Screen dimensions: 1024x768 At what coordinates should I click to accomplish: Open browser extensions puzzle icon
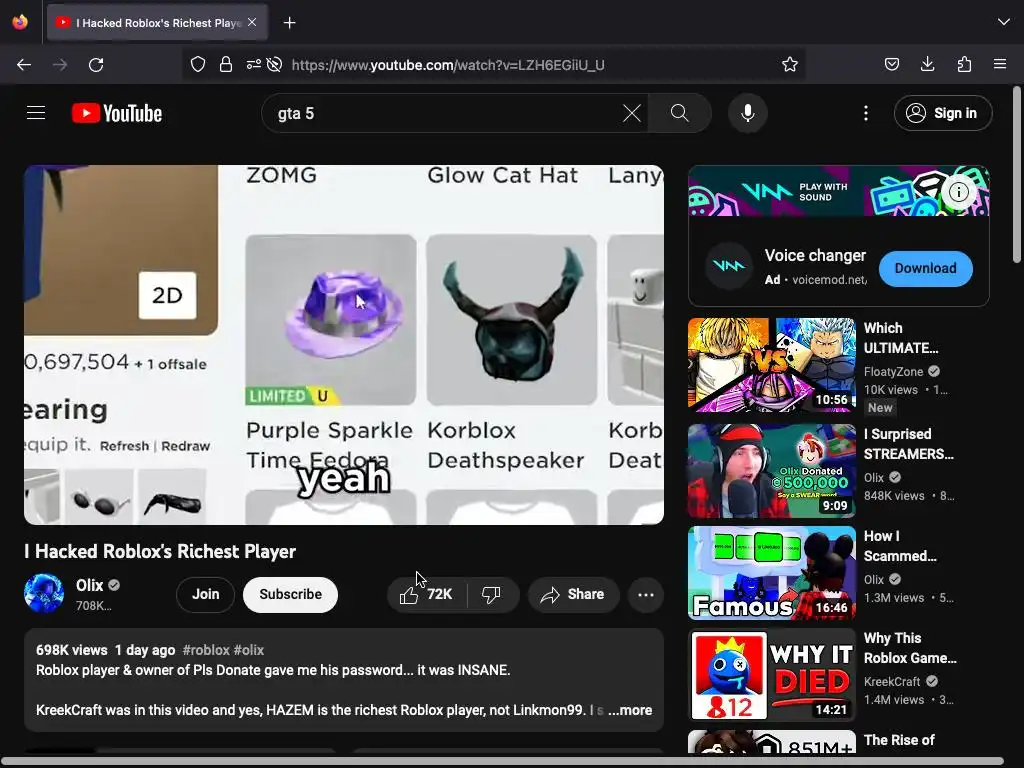point(964,64)
